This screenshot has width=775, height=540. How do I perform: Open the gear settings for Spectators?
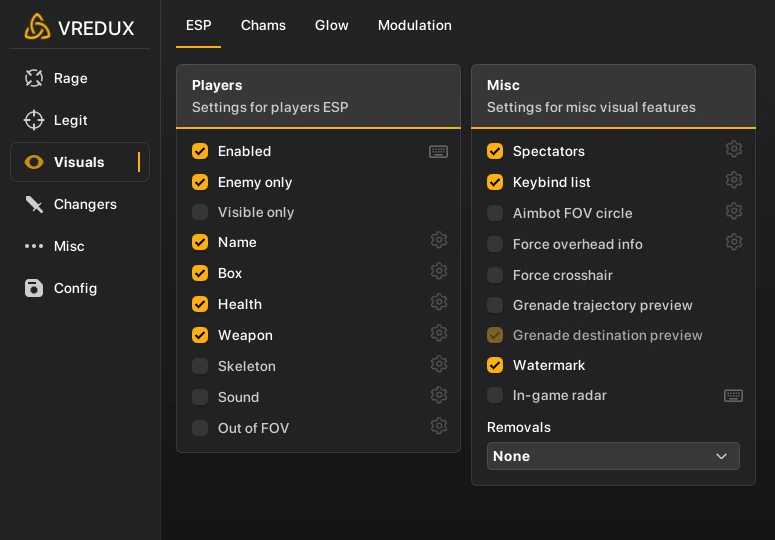(733, 150)
